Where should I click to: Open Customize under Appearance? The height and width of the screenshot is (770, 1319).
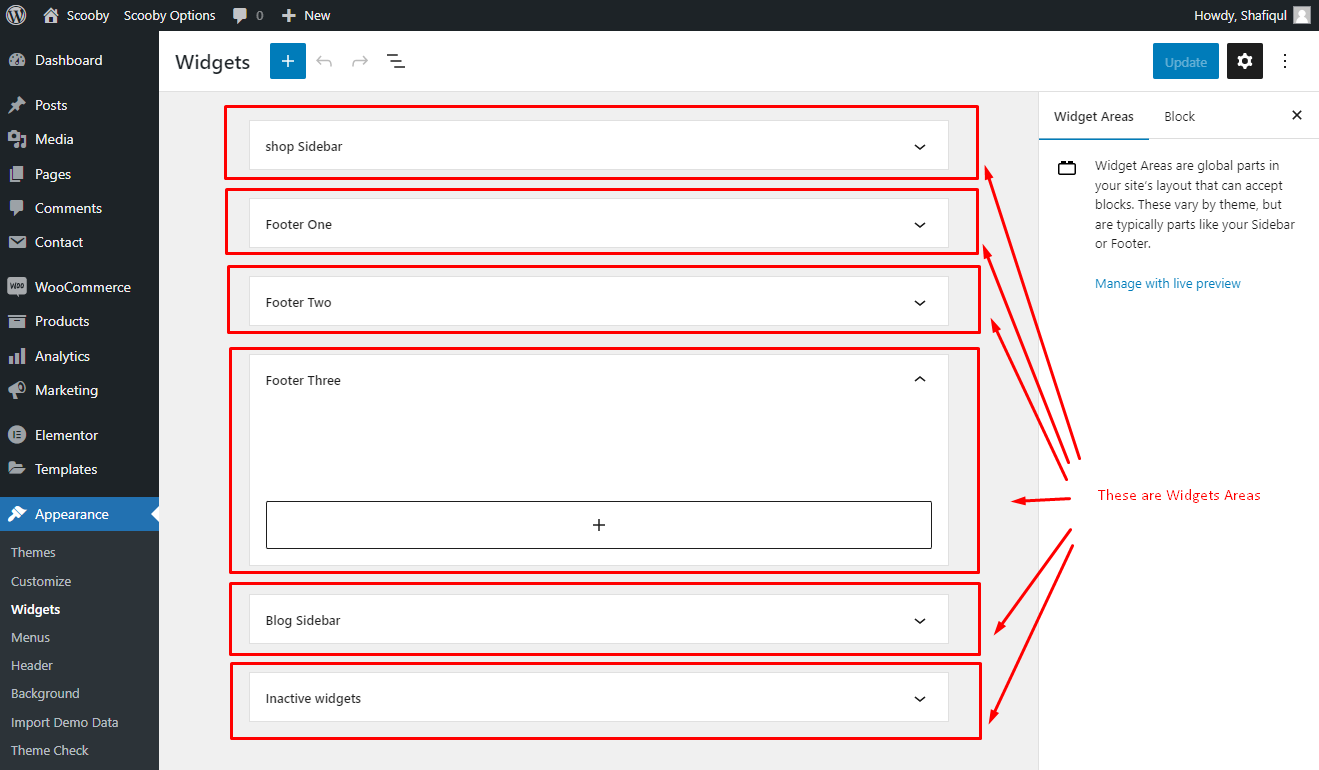click(x=41, y=581)
